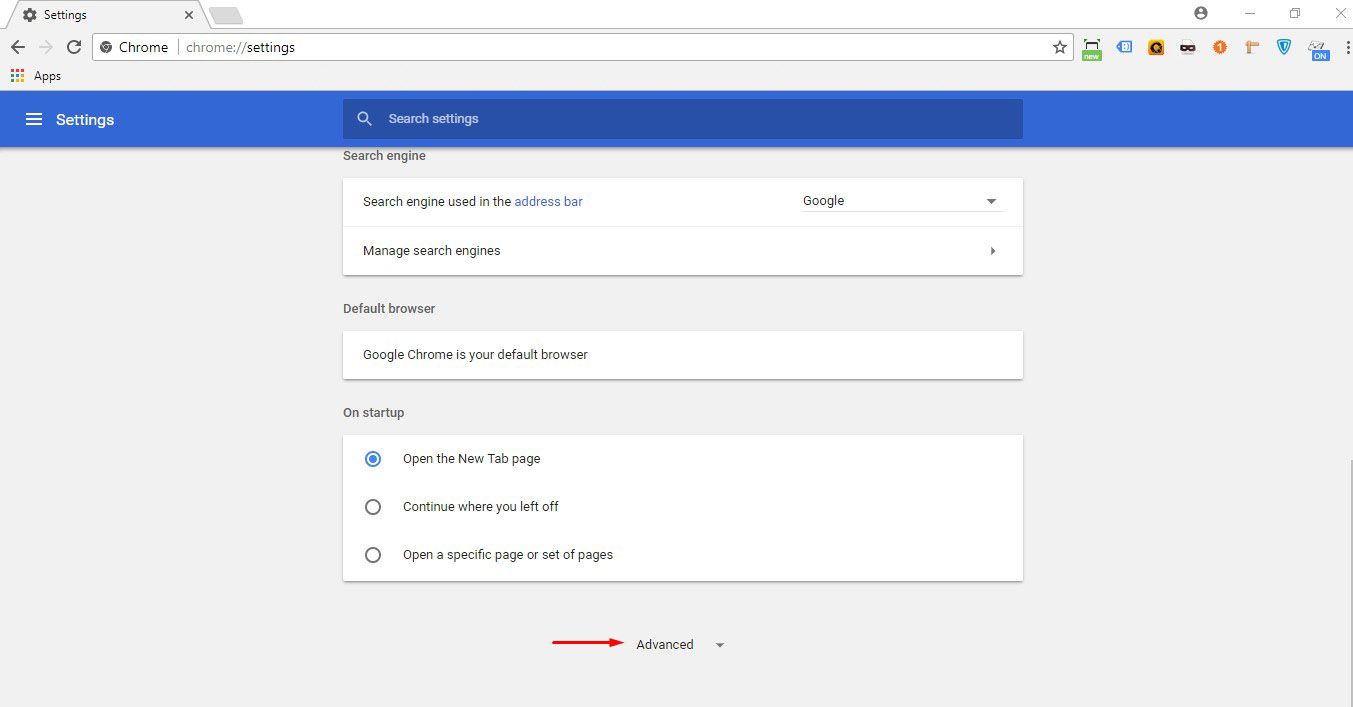Viewport: 1353px width, 707px height.
Task: Open the hamburger menu beside Settings
Action: (34, 119)
